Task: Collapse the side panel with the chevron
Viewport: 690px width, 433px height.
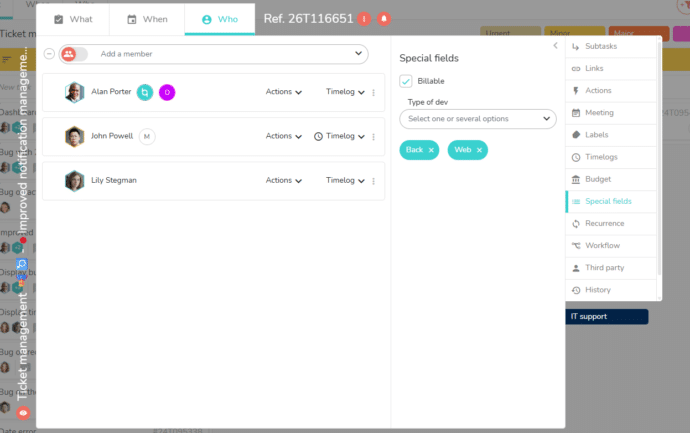Action: (x=555, y=46)
